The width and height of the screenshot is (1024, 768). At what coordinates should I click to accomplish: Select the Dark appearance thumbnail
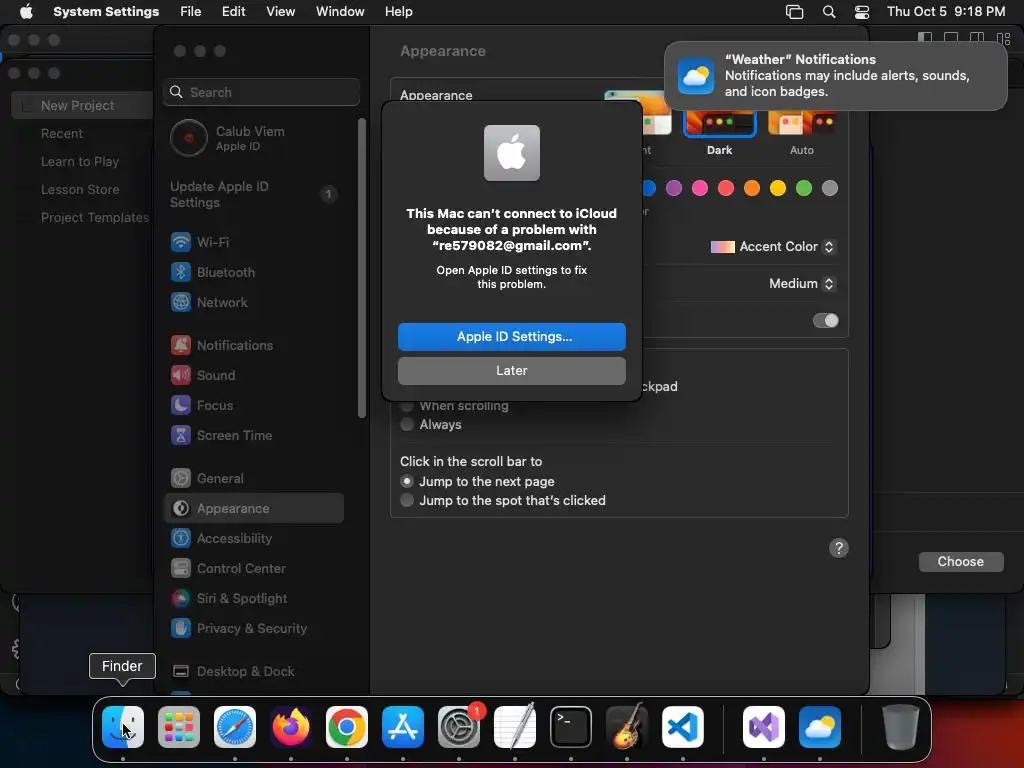(720, 123)
